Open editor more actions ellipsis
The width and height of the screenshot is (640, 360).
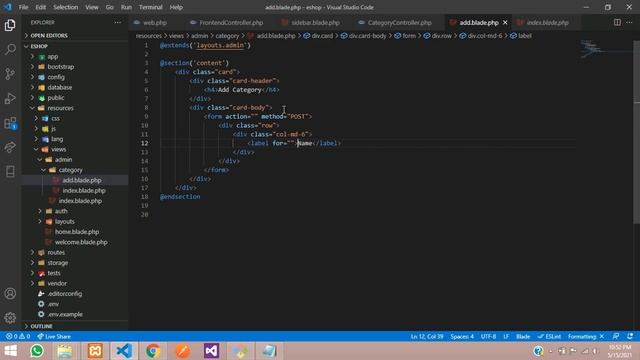pos(629,22)
